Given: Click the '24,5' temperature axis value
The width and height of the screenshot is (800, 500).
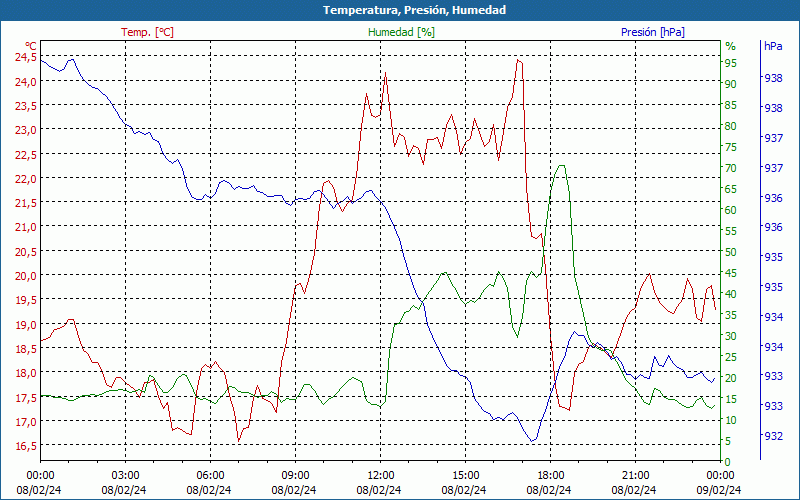Looking at the screenshot, I should point(26,57).
